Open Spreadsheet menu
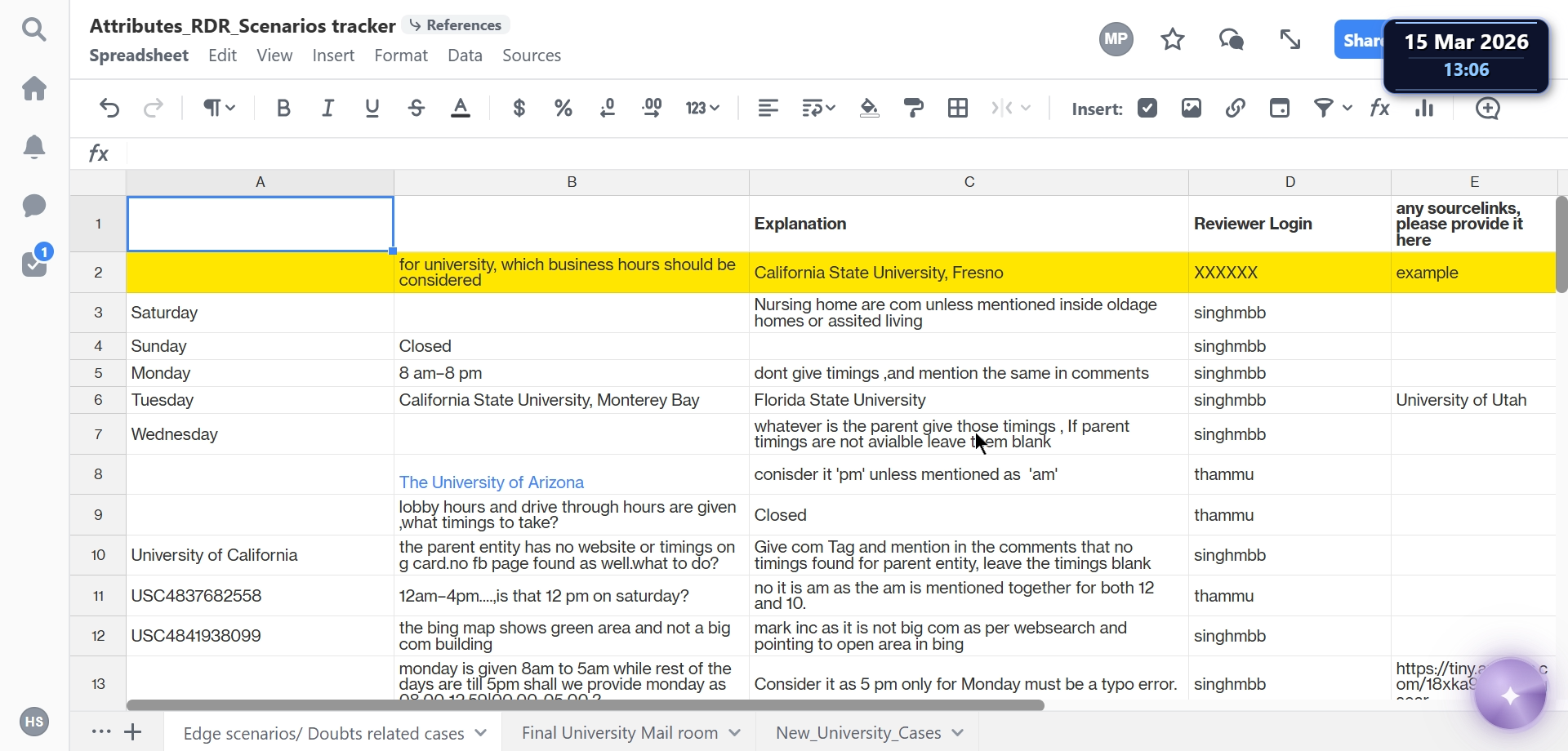 tap(139, 56)
